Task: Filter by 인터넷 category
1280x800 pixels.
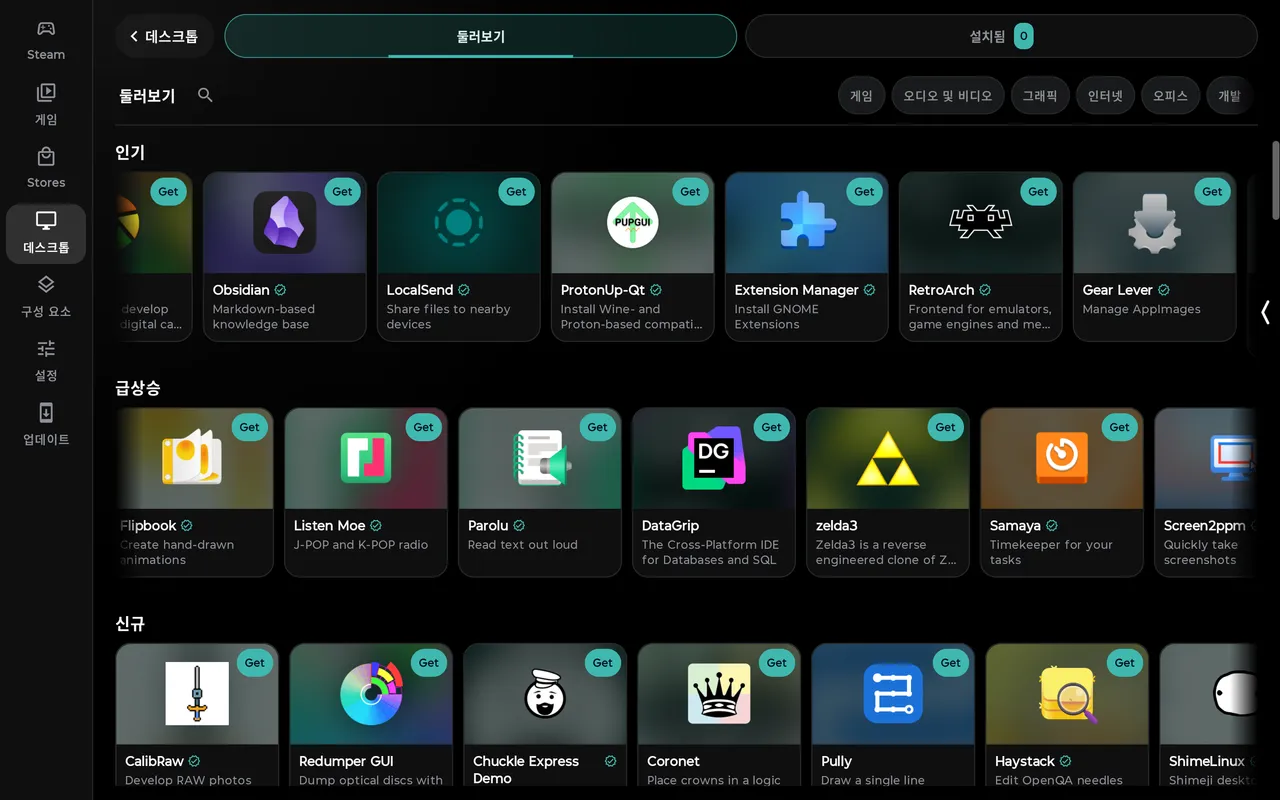Action: tap(1105, 96)
